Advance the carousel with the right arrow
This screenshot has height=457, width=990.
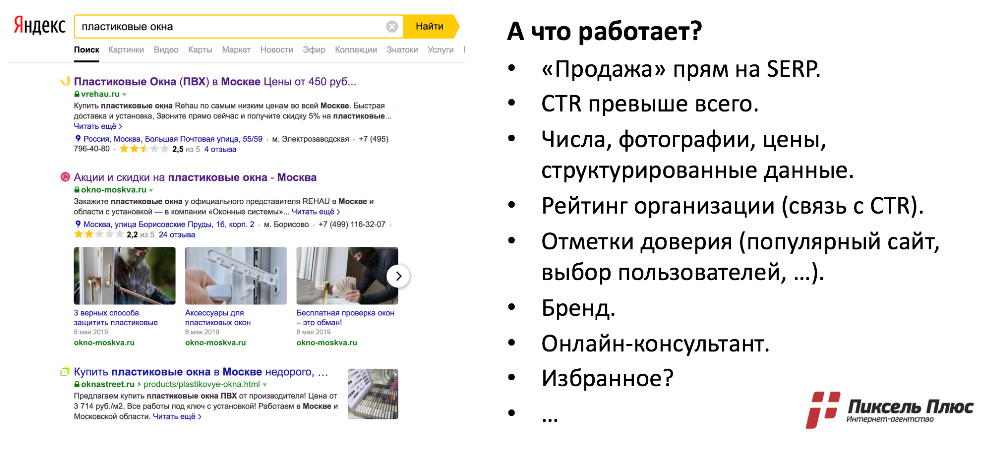pos(398,276)
